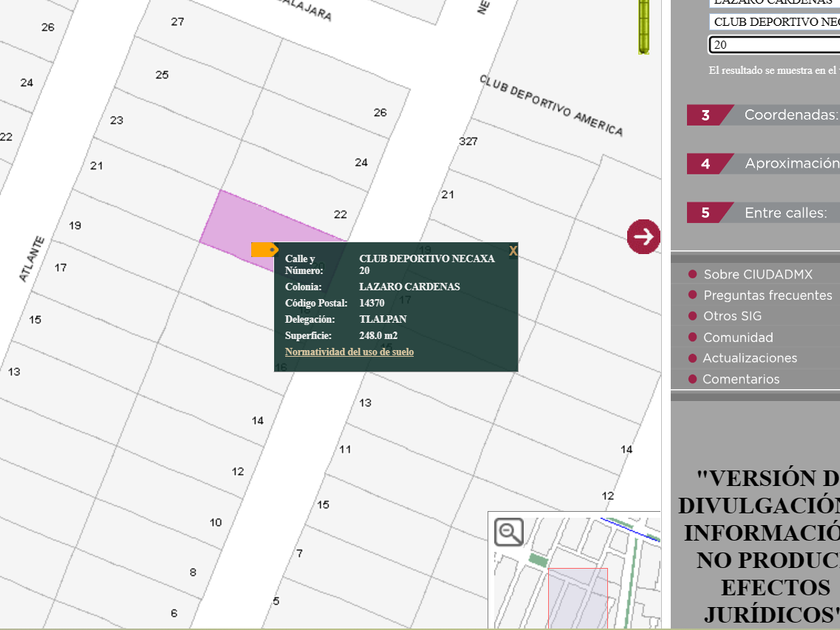Click the green zoom slider bar

point(644,26)
